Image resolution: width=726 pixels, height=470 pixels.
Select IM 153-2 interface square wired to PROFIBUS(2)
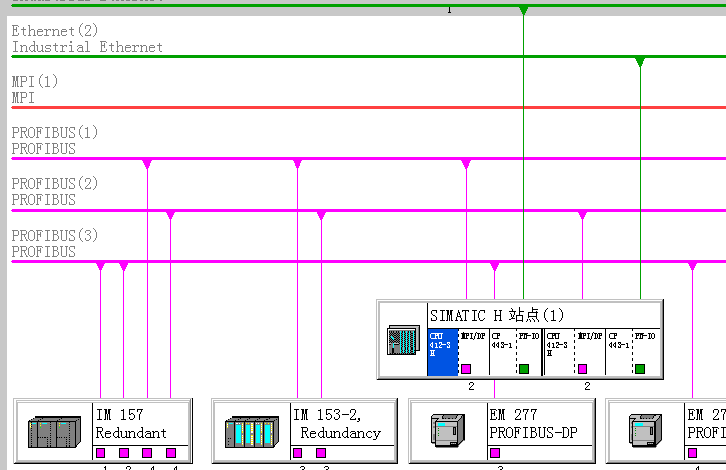321,452
